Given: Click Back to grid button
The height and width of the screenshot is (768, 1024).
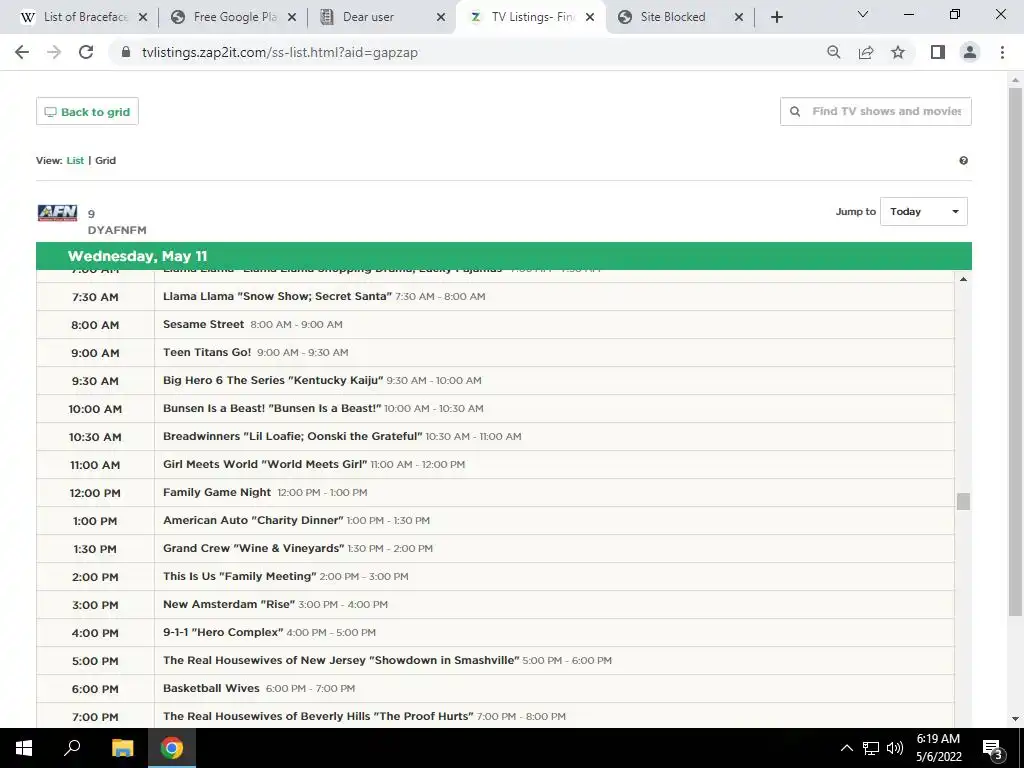Looking at the screenshot, I should (x=87, y=112).
